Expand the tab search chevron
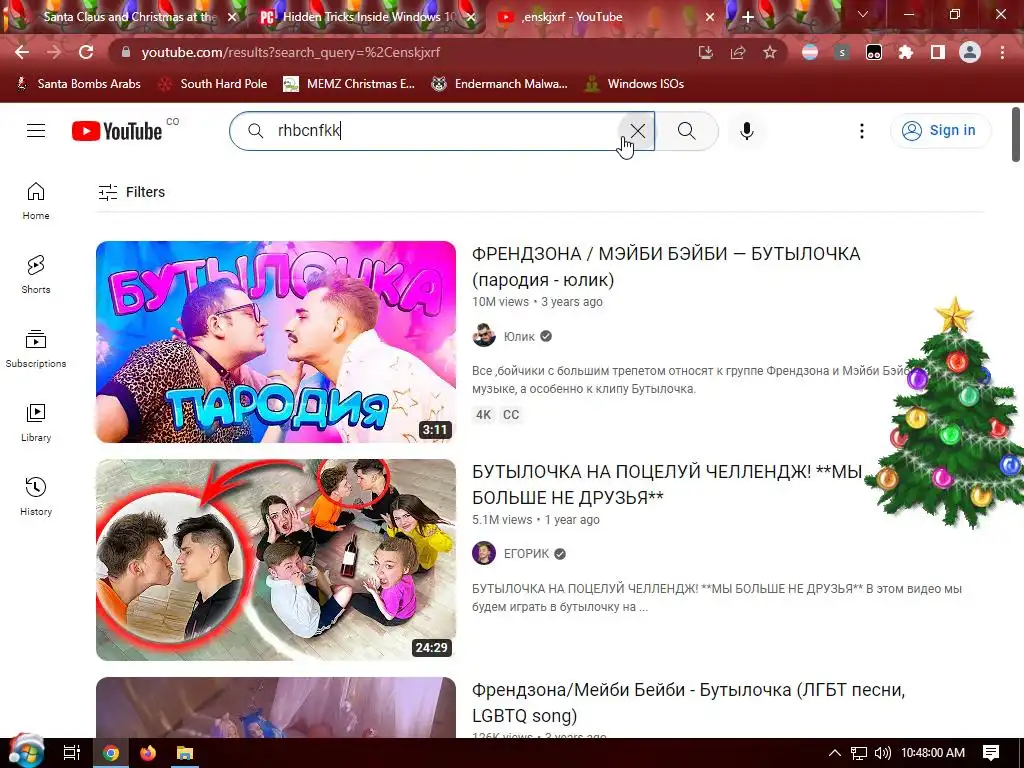 coord(863,14)
